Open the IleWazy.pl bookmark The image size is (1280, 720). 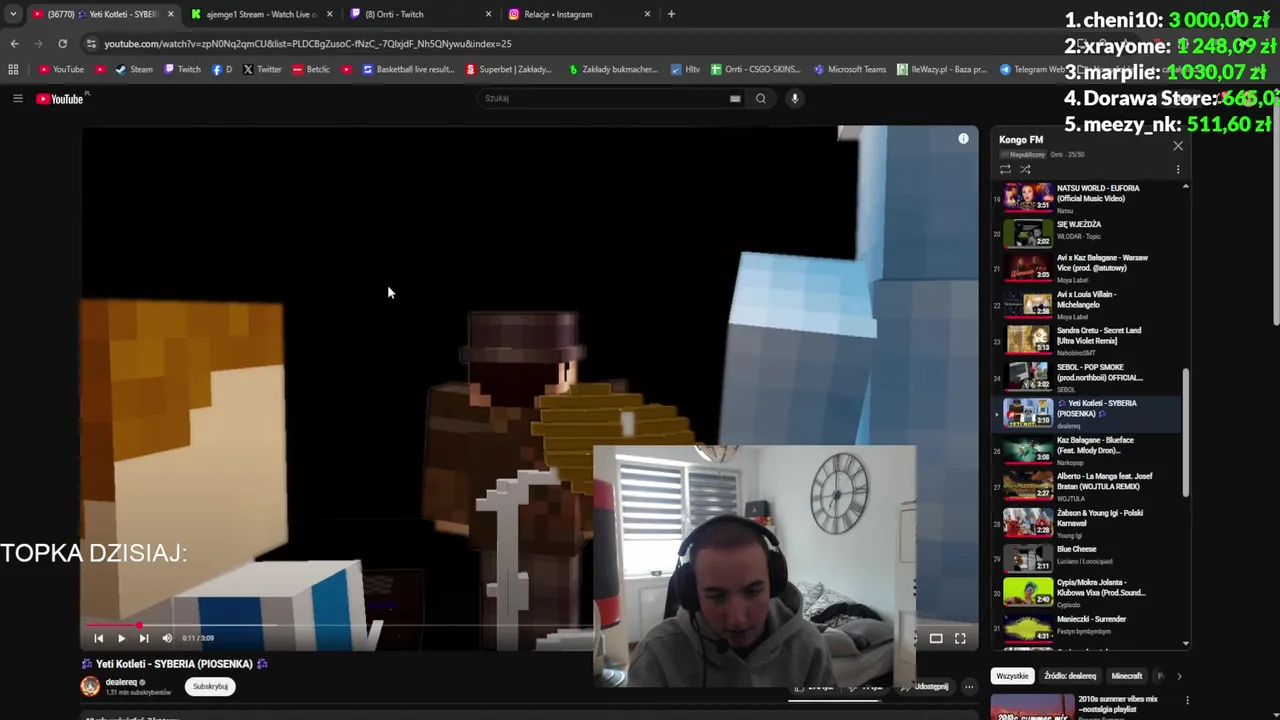coord(941,69)
